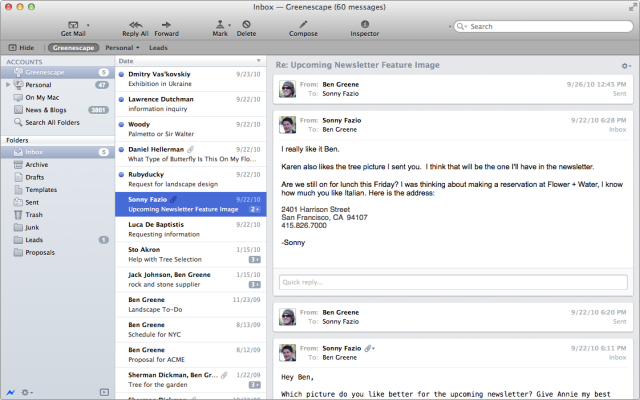Enter full screen via the title bar arrows icon
This screenshot has height=400, width=640.
(632, 7)
